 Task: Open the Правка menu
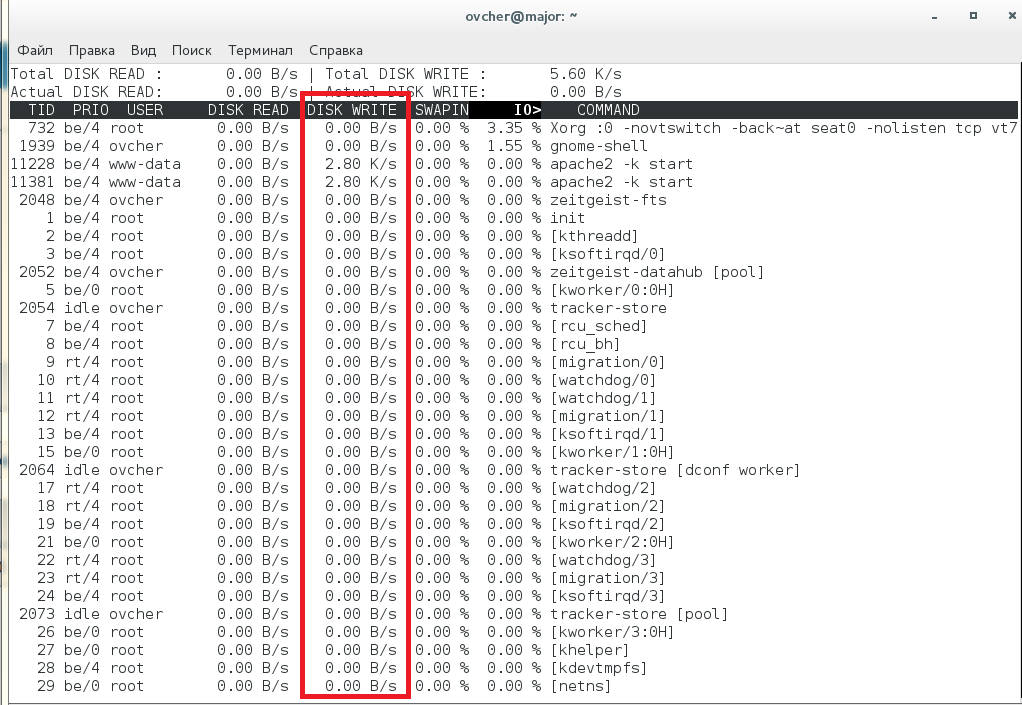point(91,50)
